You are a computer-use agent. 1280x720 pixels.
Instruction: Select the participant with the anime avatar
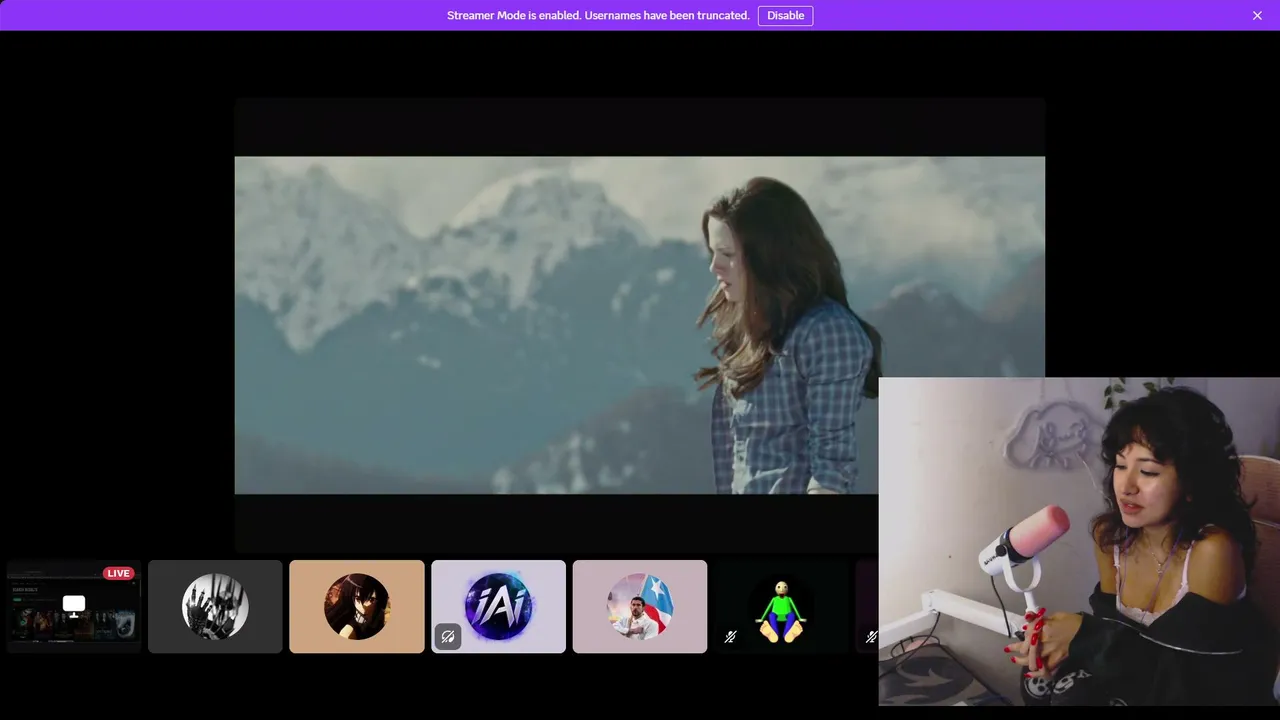pos(357,606)
